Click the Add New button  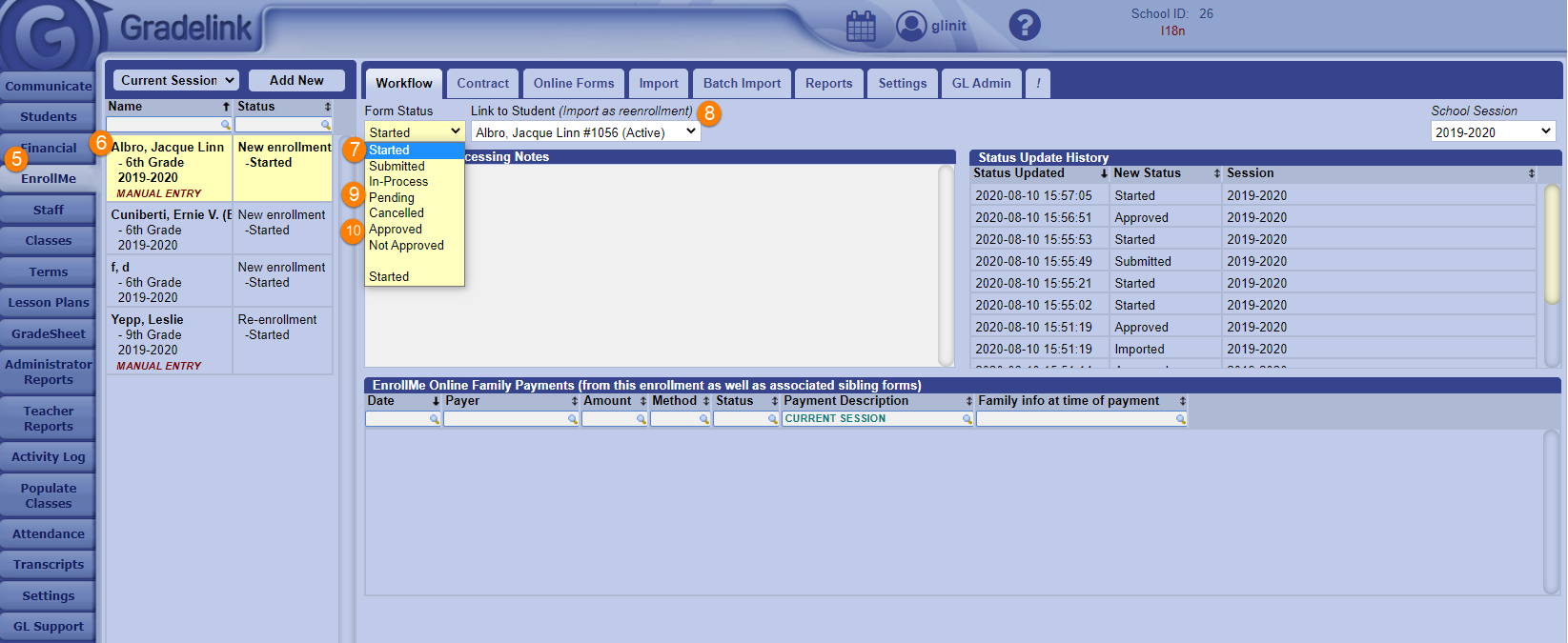point(296,81)
